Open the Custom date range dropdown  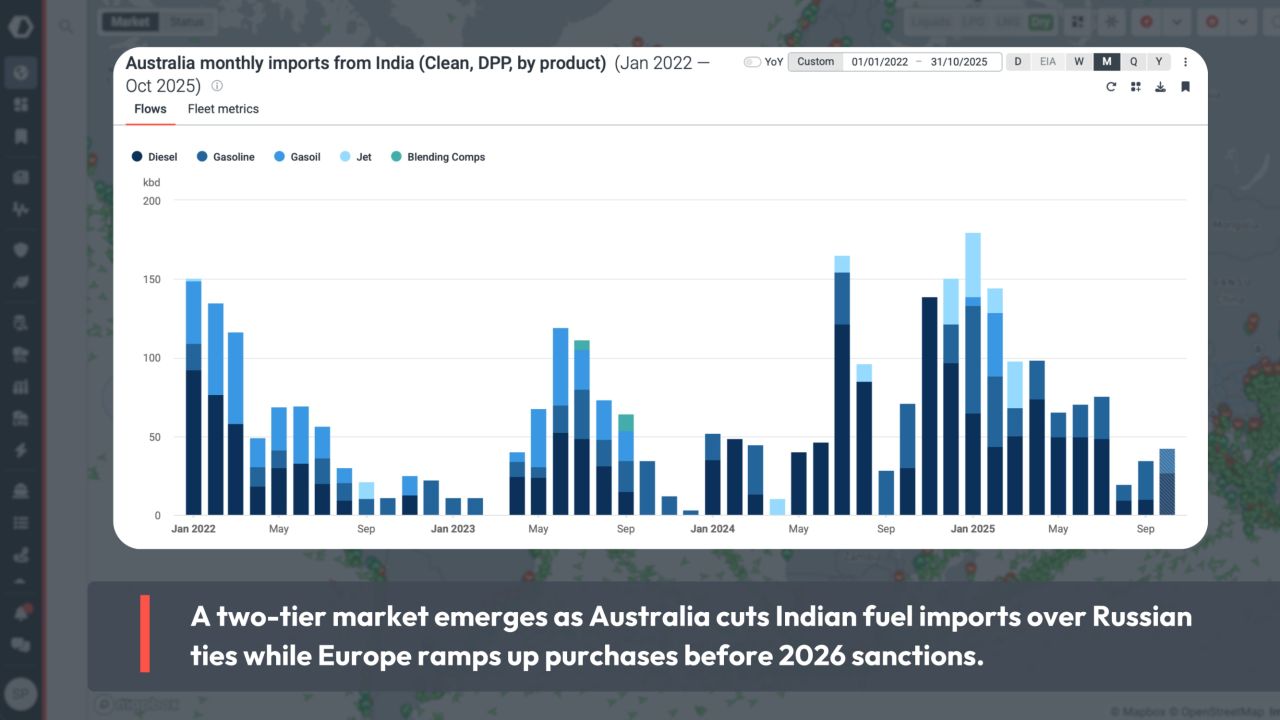(x=815, y=62)
